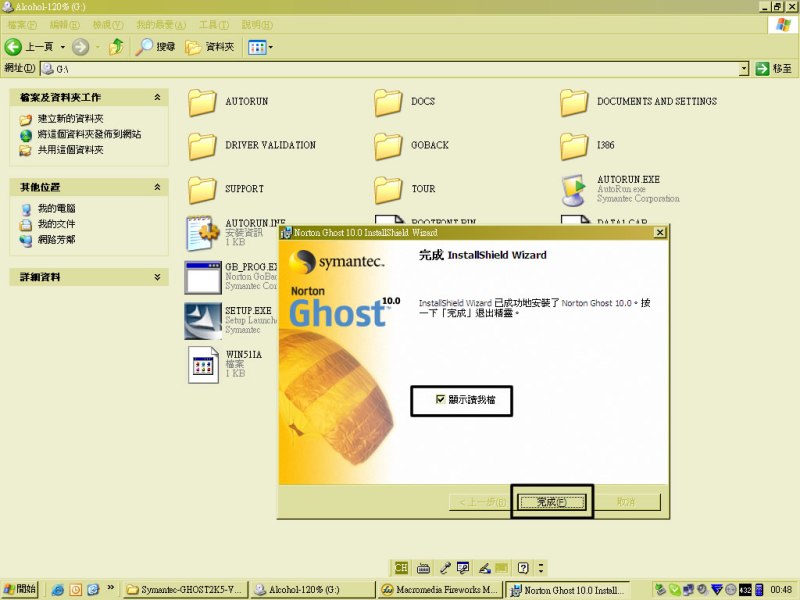Select the I386 folder icon
Viewport: 800px width, 600px height.
(x=574, y=146)
